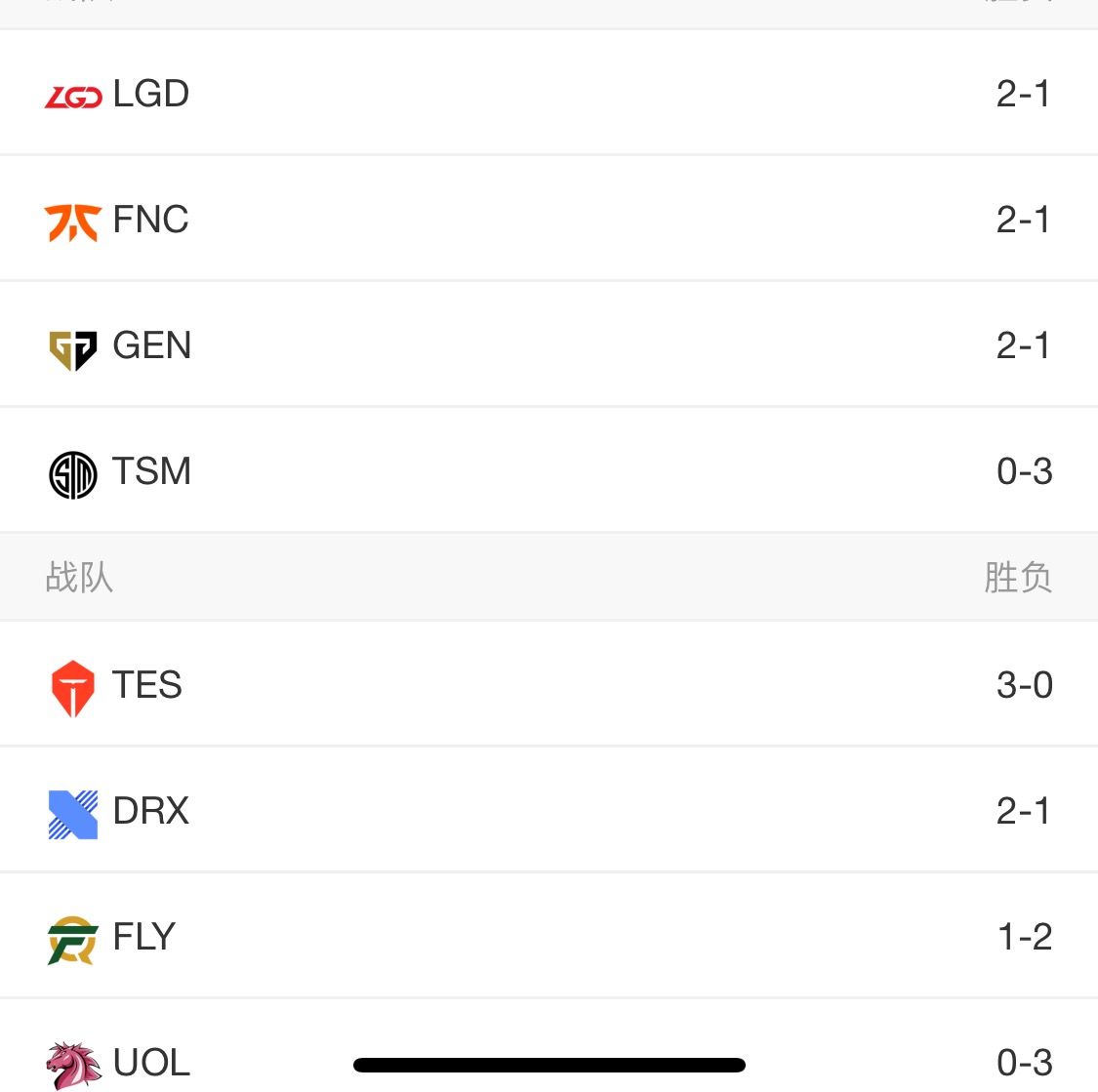Tap the DRX blue cross logo
Image resolution: width=1098 pixels, height=1092 pixels.
(x=73, y=815)
